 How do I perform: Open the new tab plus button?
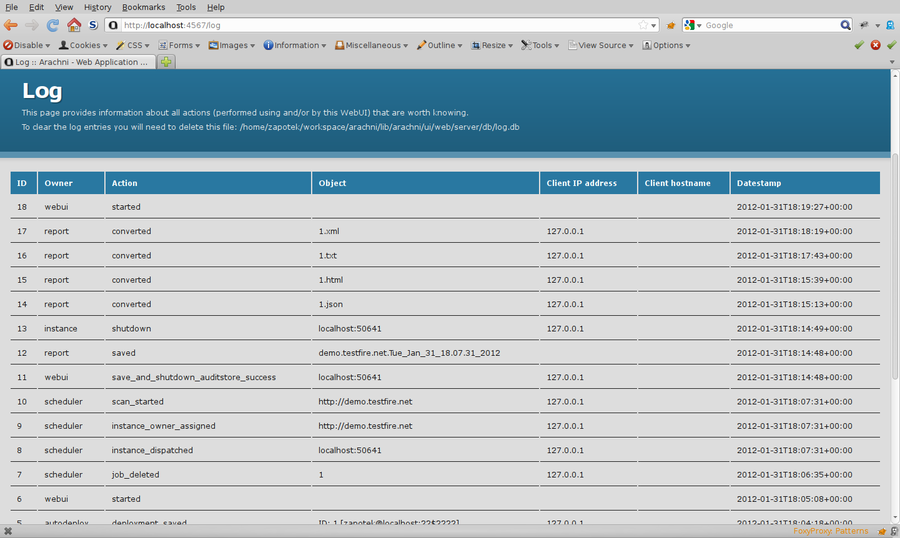pos(166,62)
